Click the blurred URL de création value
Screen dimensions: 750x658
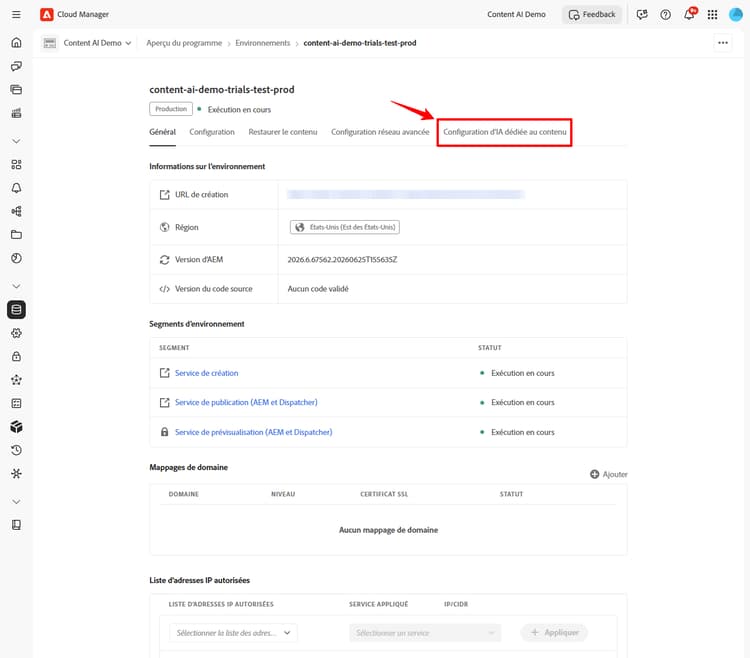click(406, 194)
